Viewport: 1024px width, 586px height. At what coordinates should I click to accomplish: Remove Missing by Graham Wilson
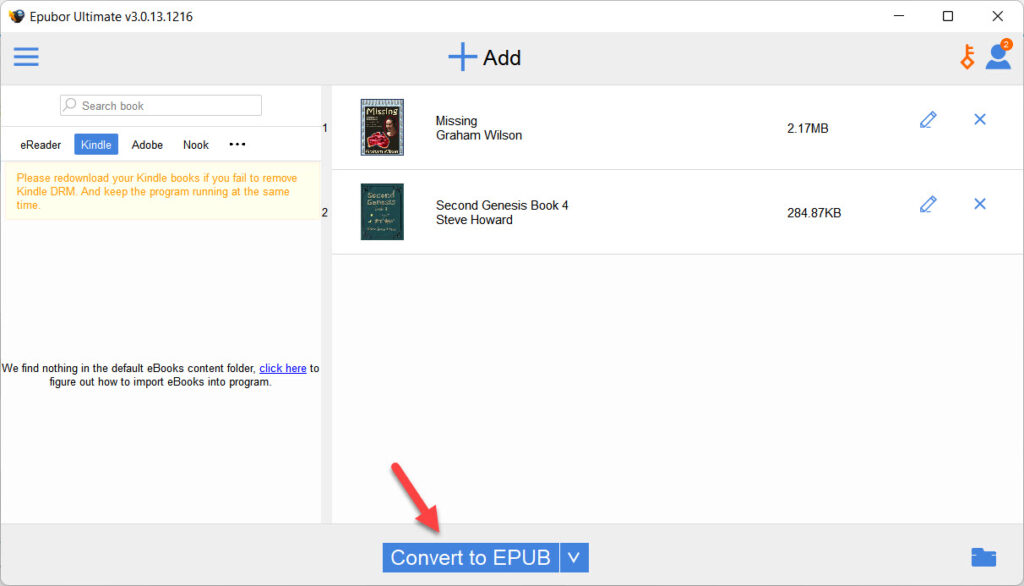[x=980, y=119]
